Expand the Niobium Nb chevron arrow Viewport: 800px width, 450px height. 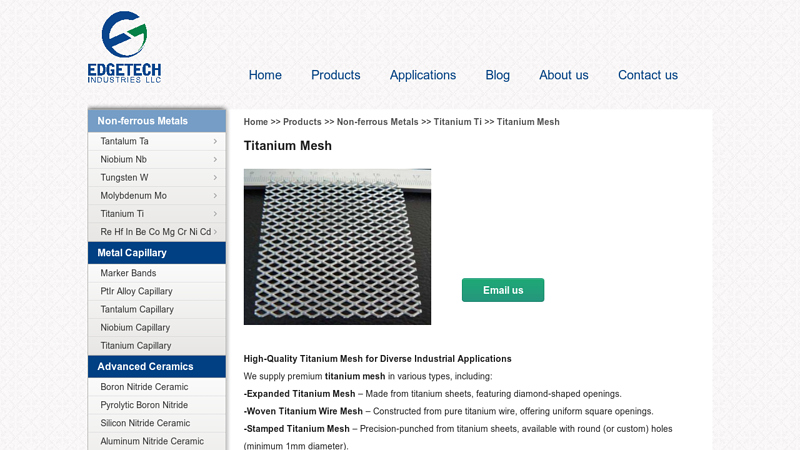[x=215, y=160]
